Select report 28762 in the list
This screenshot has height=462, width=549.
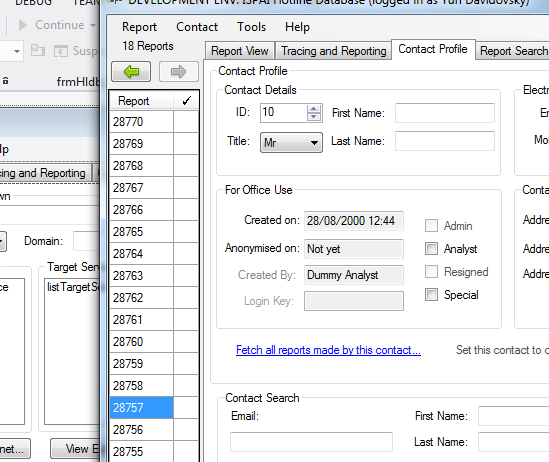(141, 298)
